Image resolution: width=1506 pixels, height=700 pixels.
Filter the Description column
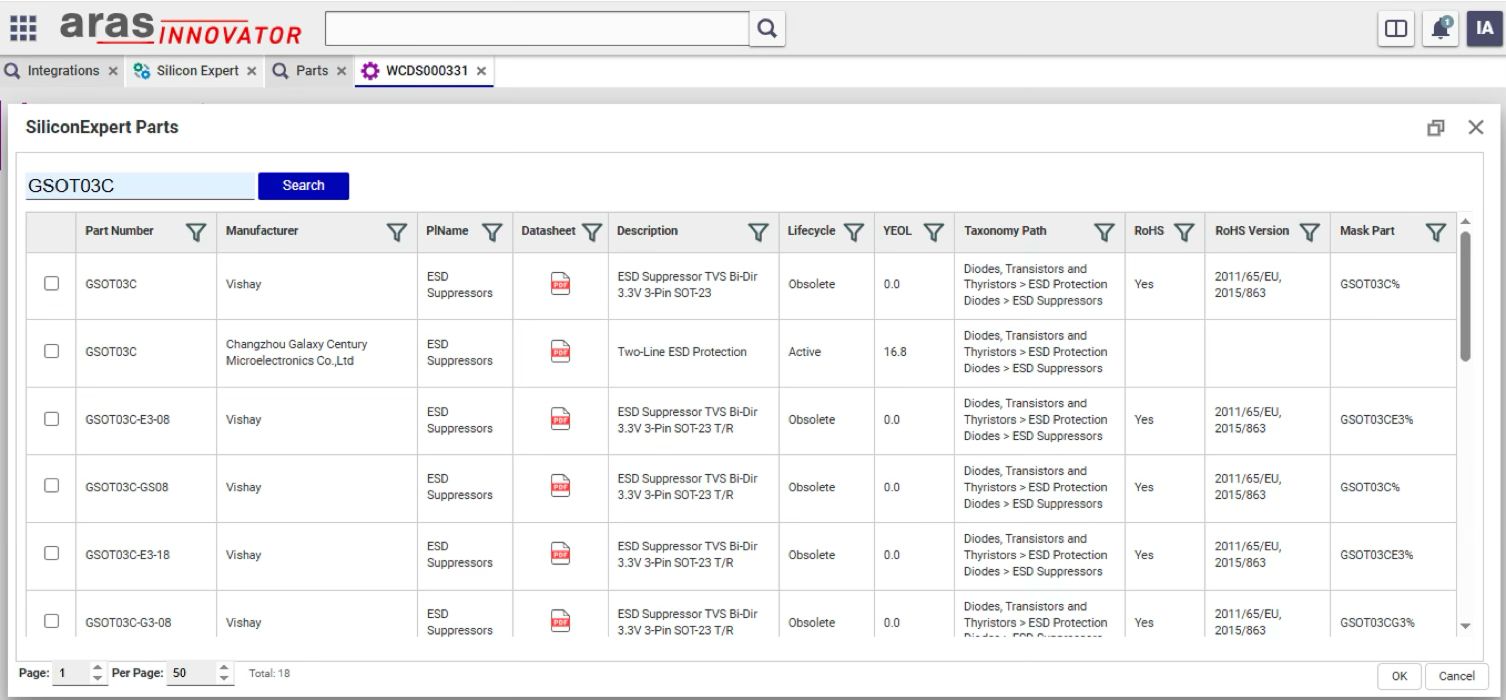point(758,232)
